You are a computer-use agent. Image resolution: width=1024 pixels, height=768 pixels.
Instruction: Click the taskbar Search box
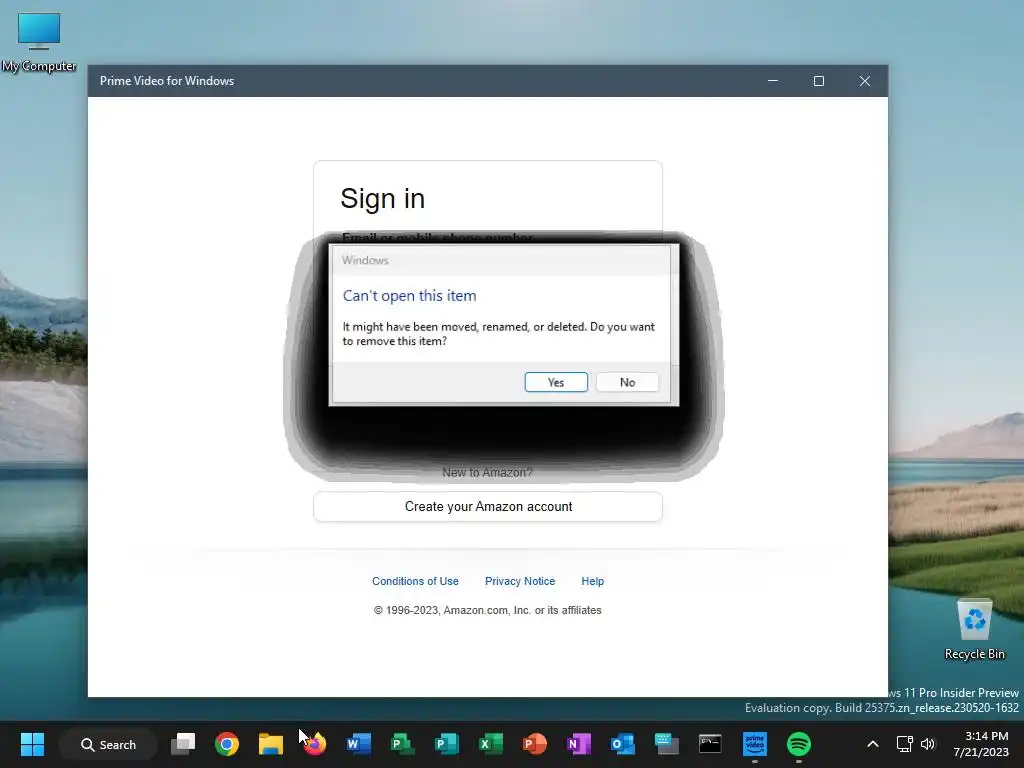[x=108, y=744]
